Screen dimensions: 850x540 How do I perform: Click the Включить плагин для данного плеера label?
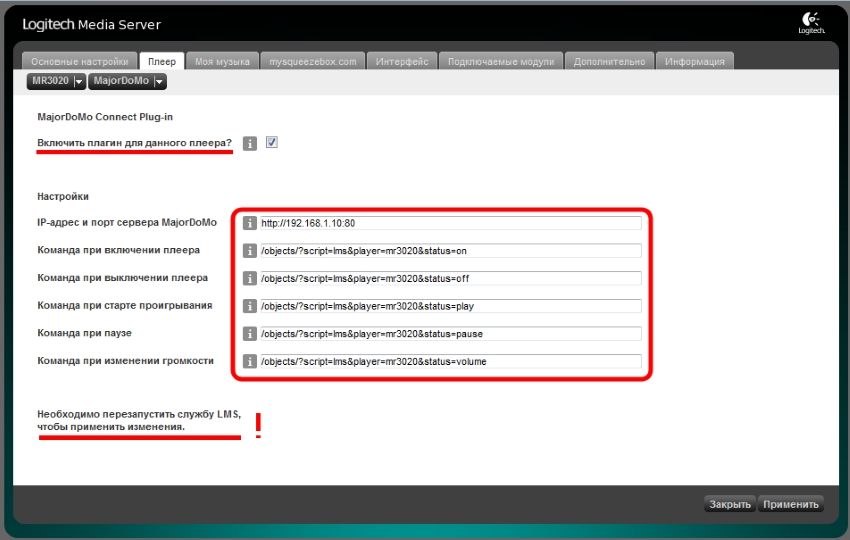click(x=134, y=143)
